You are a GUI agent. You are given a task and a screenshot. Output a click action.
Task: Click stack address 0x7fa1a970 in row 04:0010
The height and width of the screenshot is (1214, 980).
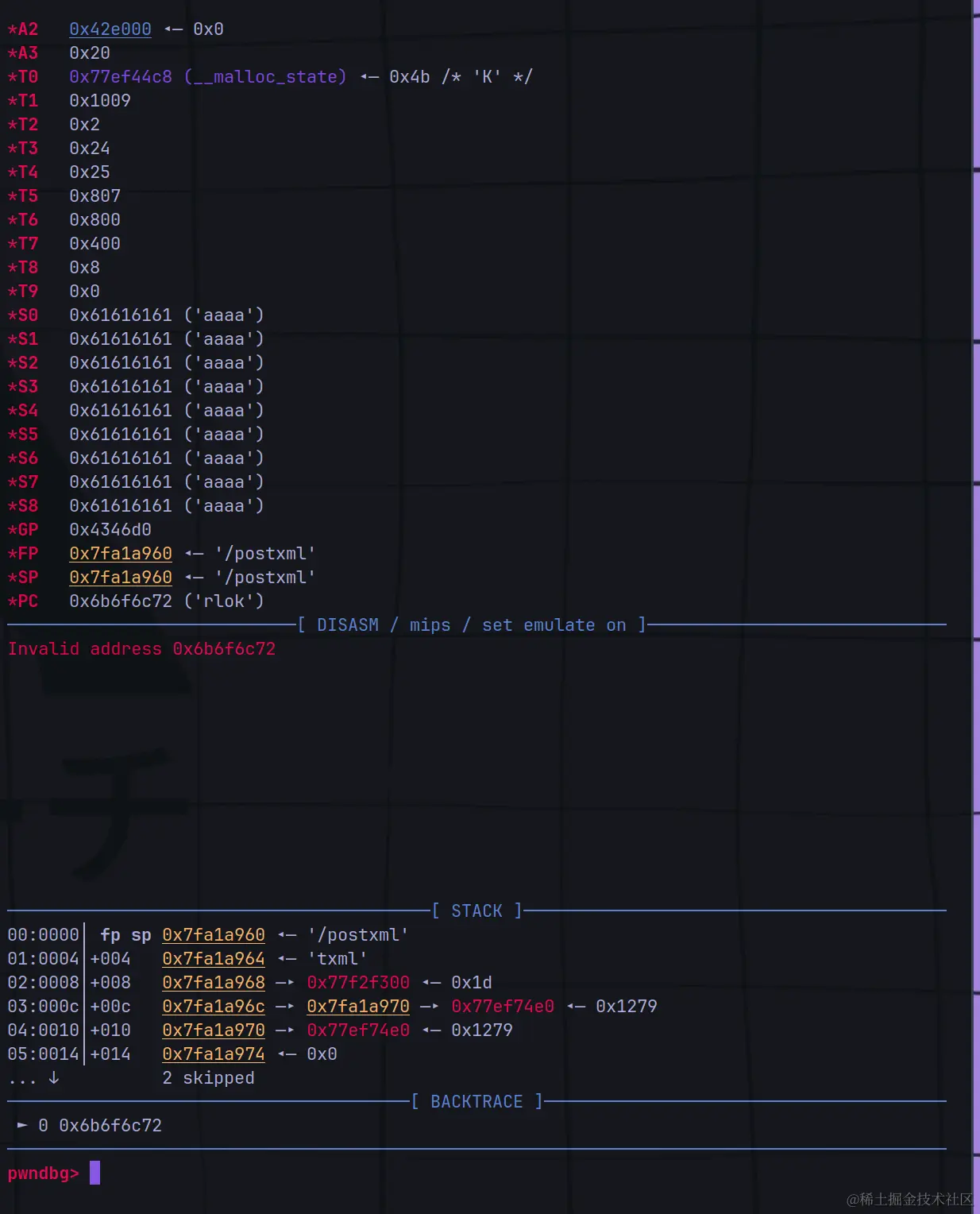coord(214,1030)
